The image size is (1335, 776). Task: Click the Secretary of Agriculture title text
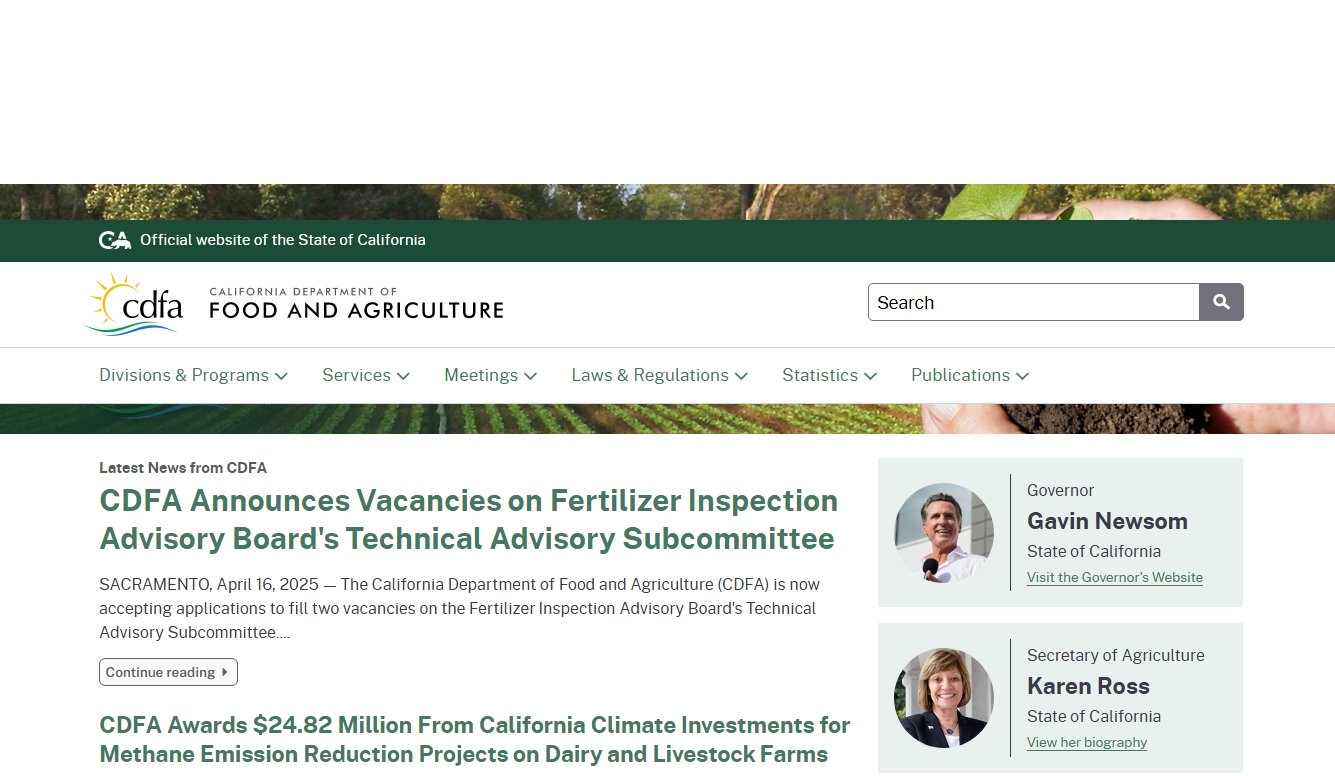(1116, 655)
